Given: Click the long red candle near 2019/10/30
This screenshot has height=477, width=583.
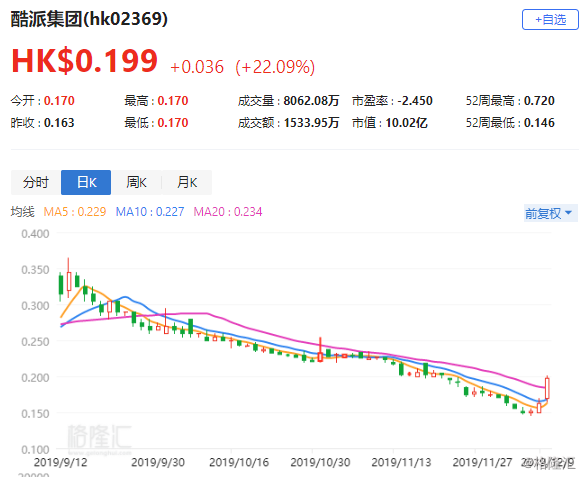Looking at the screenshot, I should tap(320, 349).
